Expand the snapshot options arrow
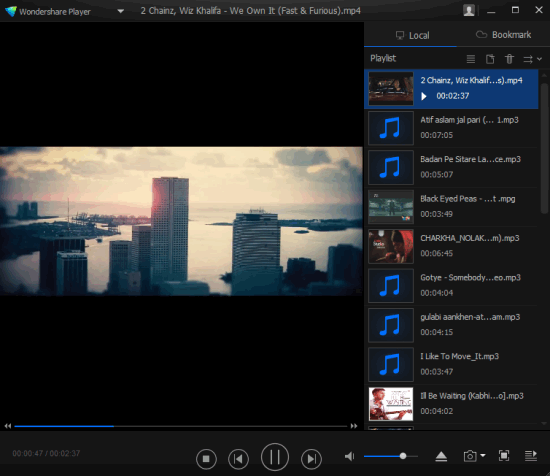Screen dimensions: 550x476 point(483,456)
